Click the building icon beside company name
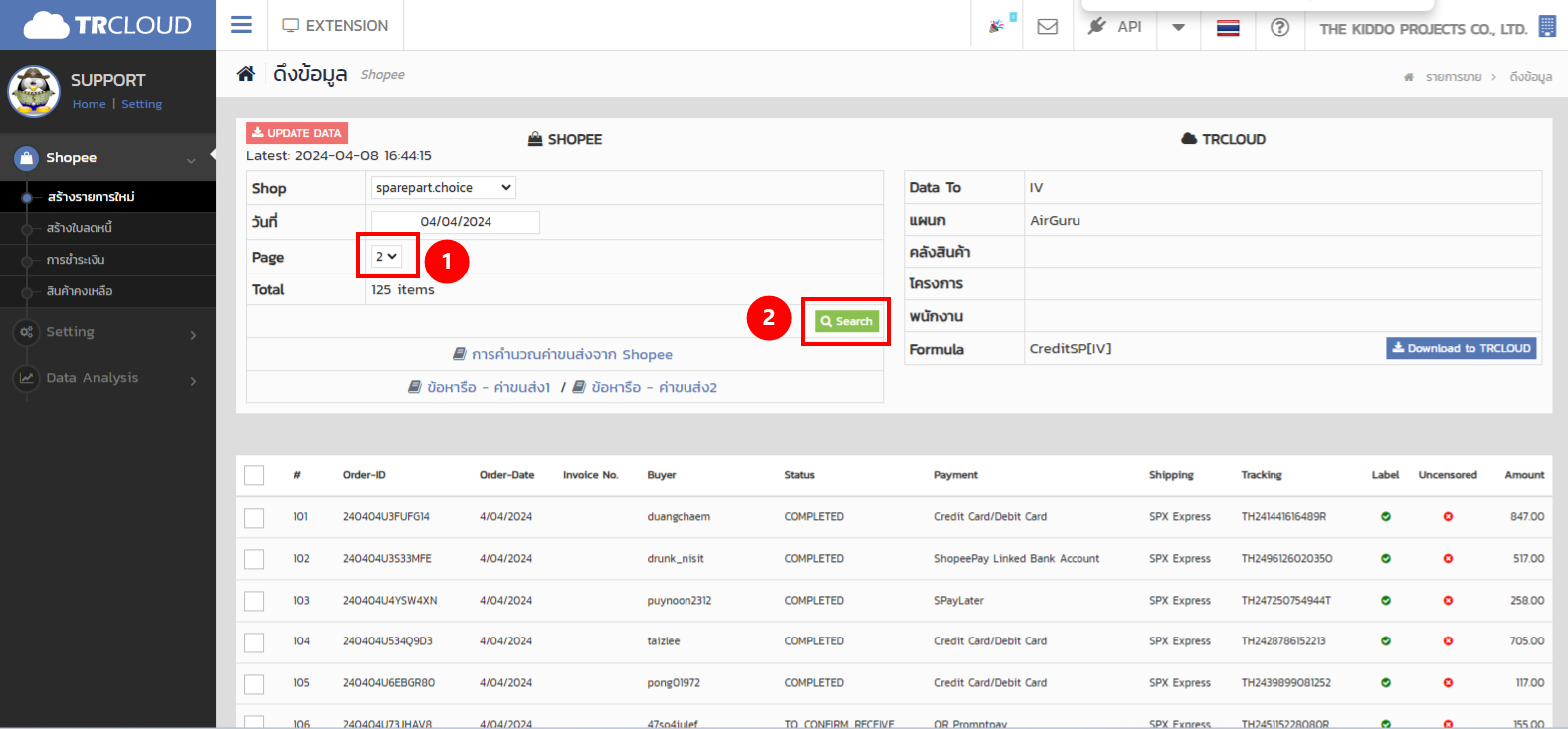The width and height of the screenshot is (1568, 729). click(x=1547, y=26)
